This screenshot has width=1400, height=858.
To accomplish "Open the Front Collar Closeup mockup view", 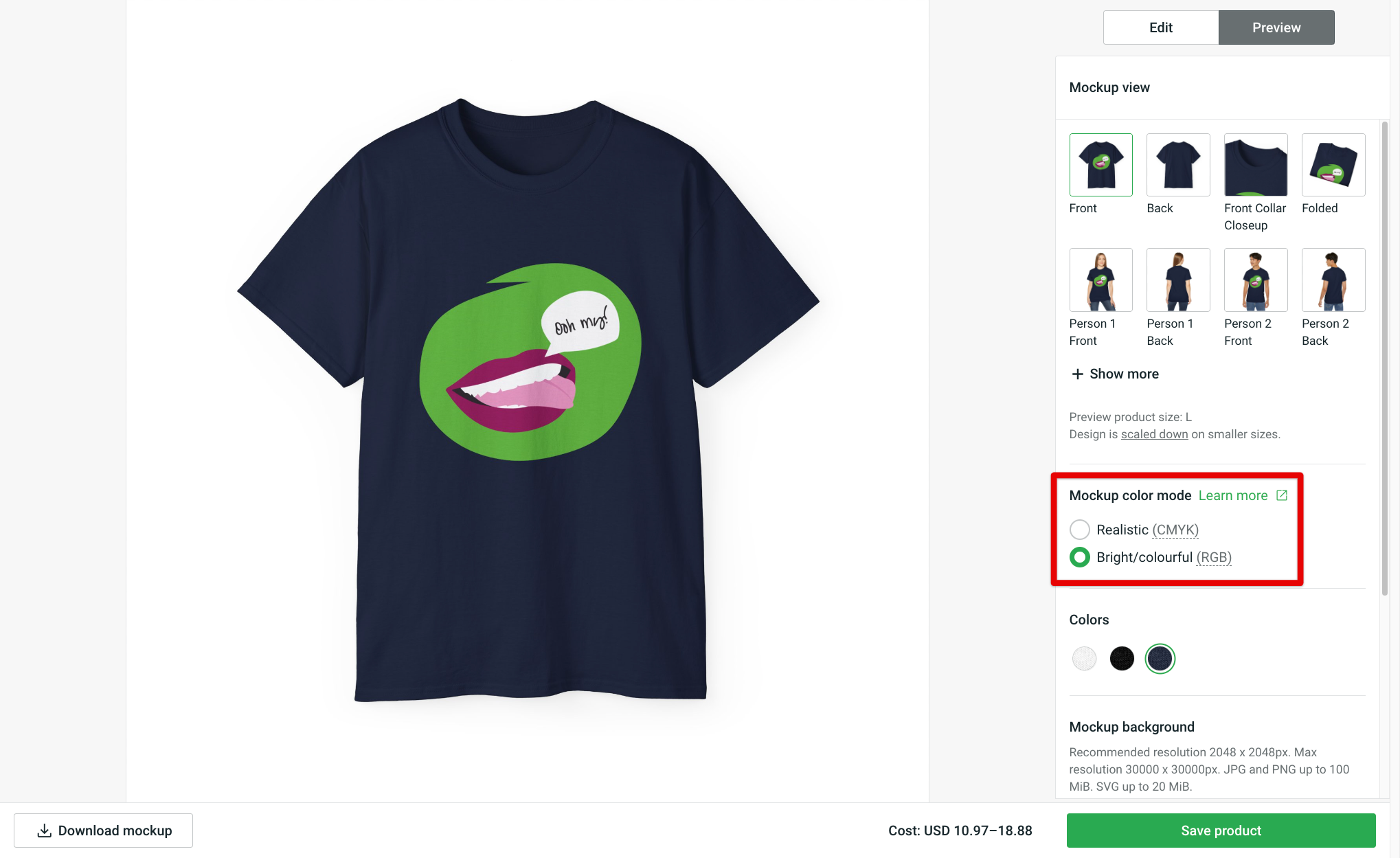I will [x=1255, y=164].
